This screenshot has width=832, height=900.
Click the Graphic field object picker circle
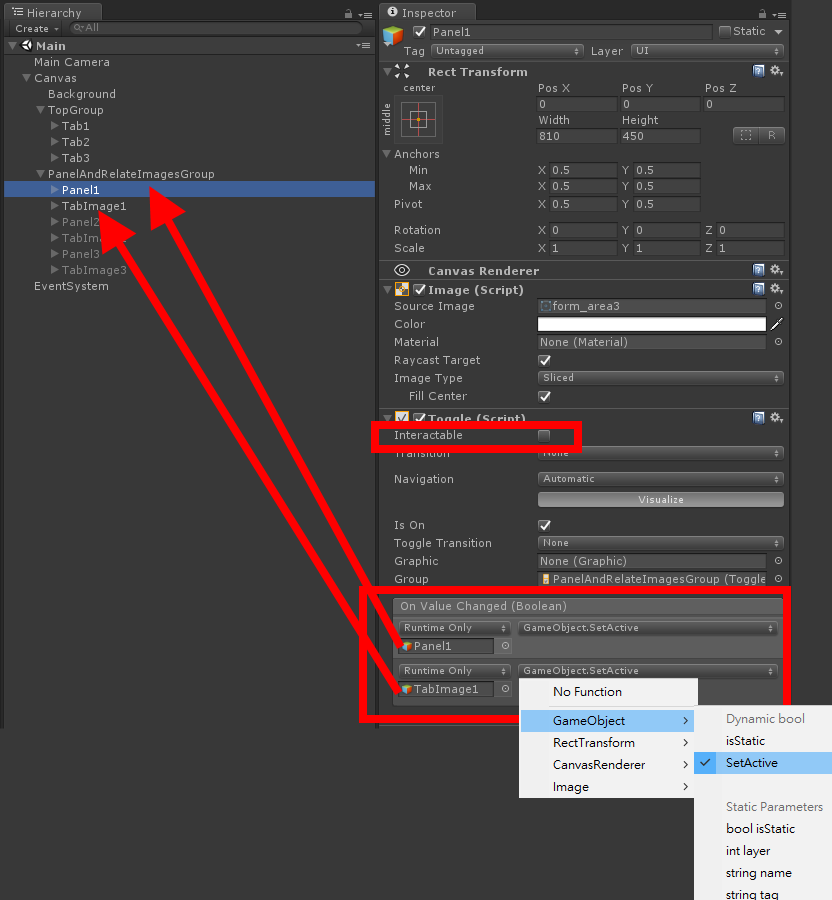coord(779,561)
